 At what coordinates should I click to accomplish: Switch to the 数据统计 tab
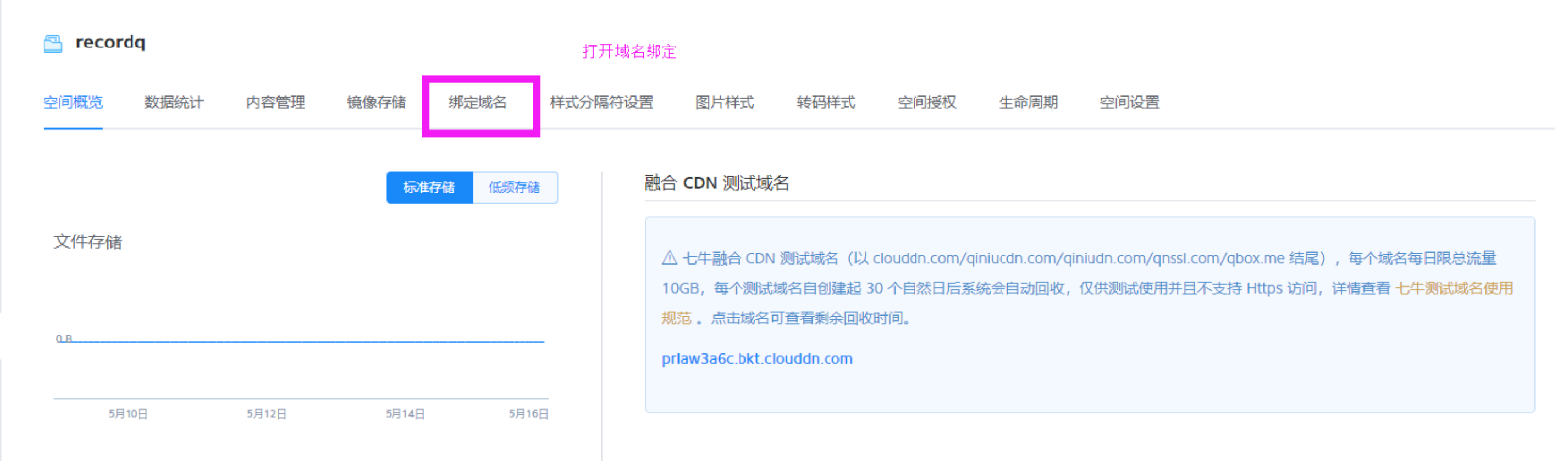pyautogui.click(x=174, y=102)
